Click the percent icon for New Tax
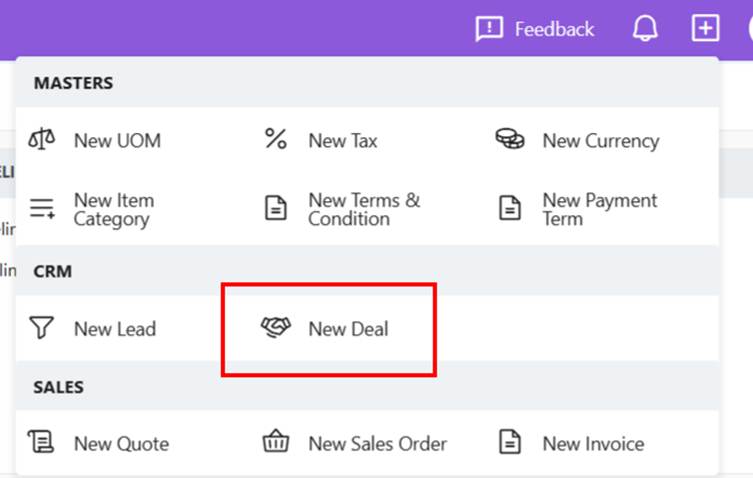Viewport: 753px width, 478px height. (276, 140)
